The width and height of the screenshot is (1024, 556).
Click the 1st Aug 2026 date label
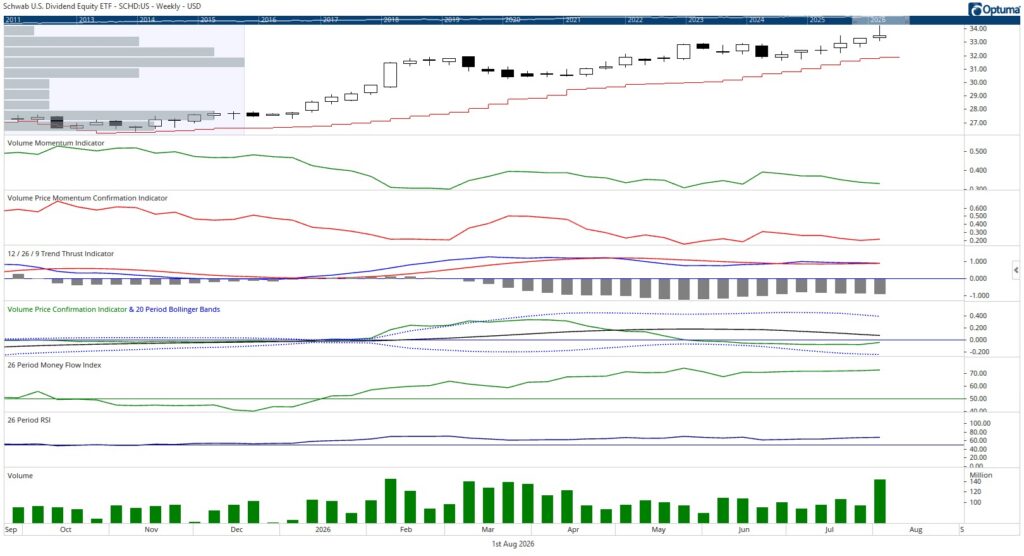pyautogui.click(x=513, y=544)
